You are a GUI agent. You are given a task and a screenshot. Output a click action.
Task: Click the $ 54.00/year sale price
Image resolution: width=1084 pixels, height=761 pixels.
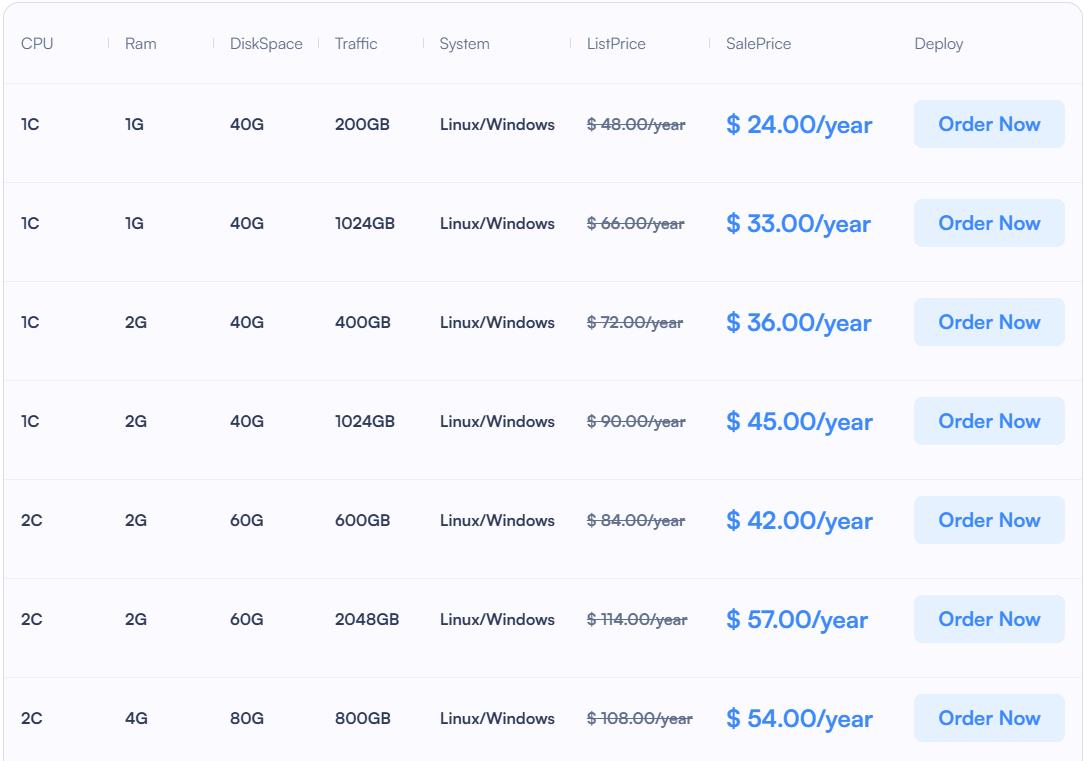pos(799,719)
